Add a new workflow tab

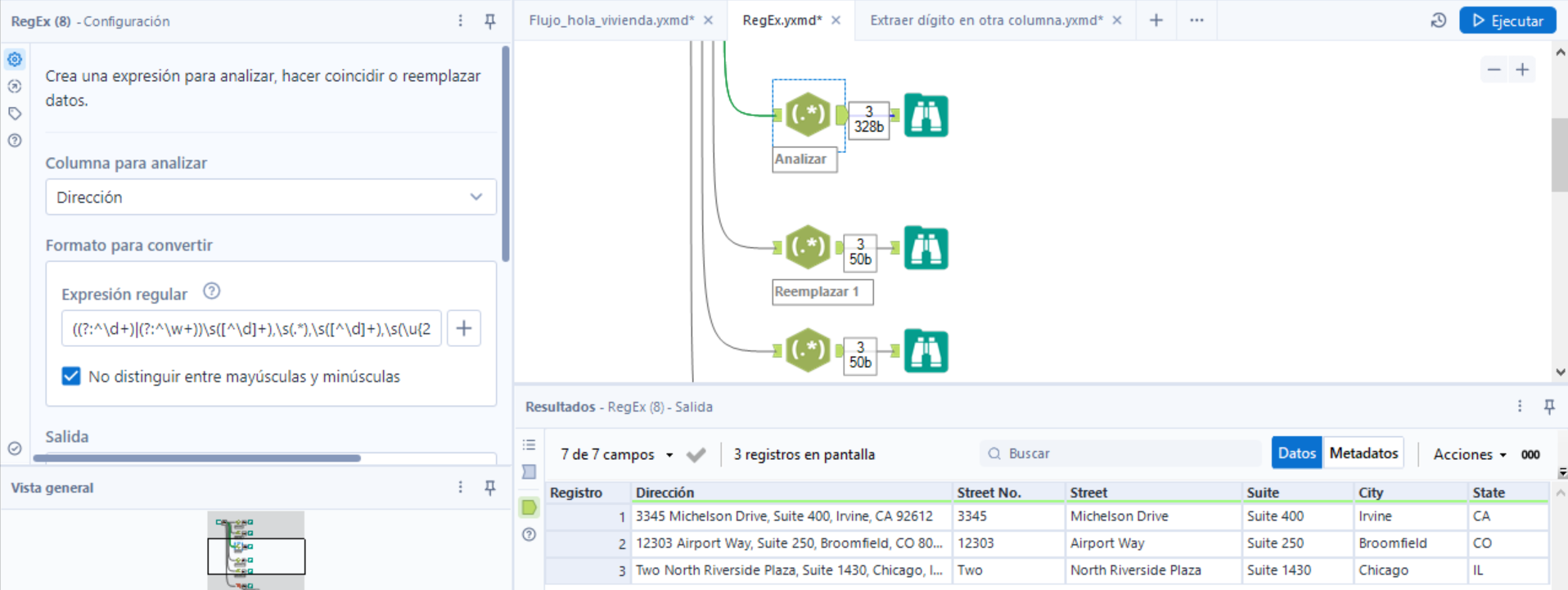pos(1156,20)
